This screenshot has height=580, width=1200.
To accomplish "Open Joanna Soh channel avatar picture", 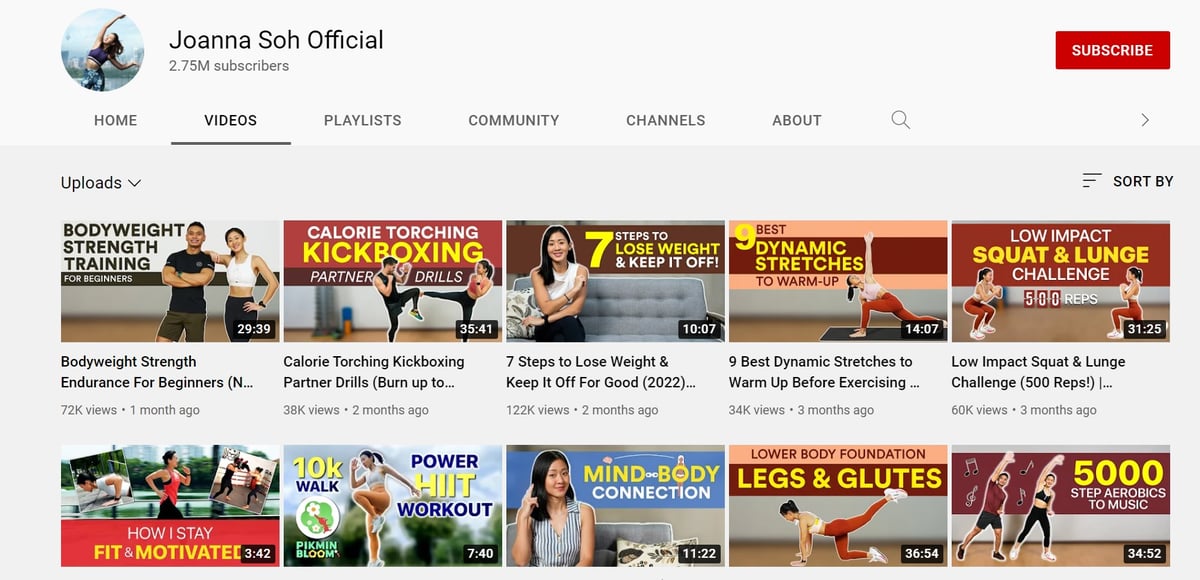I will (102, 51).
